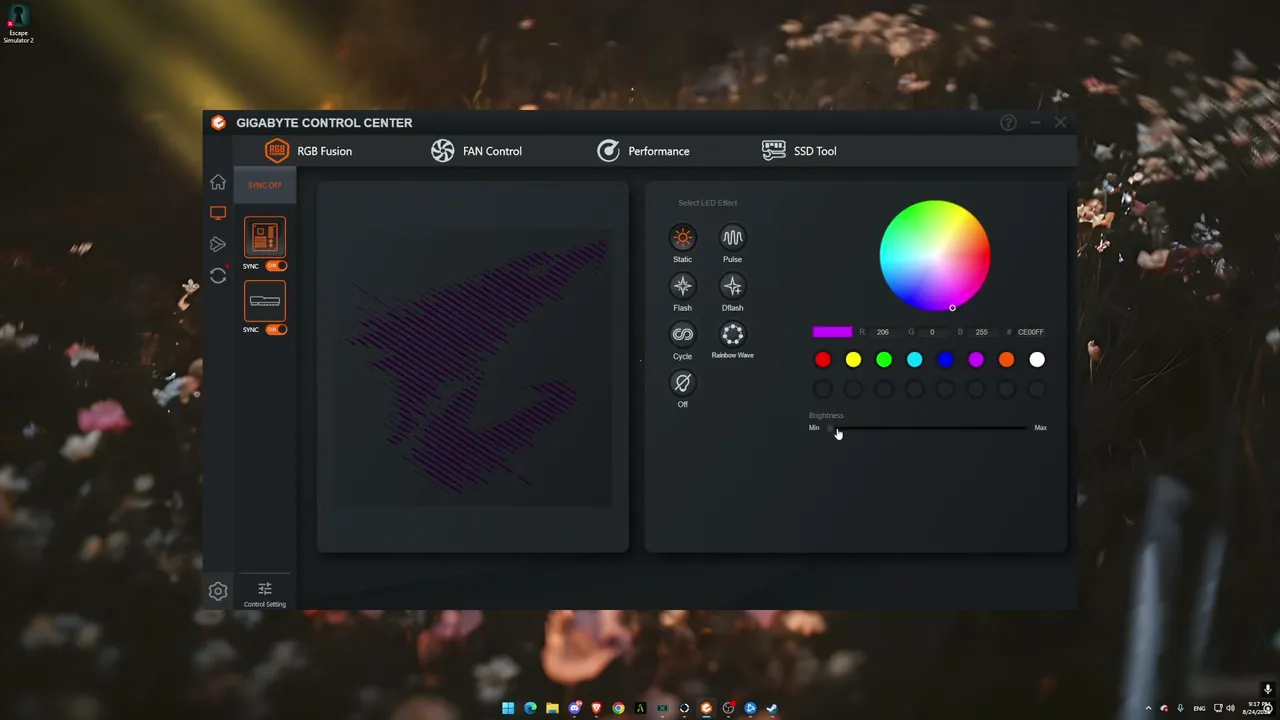Image resolution: width=1280 pixels, height=720 pixels.
Task: Switch to the FAN Control tab
Action: (476, 151)
